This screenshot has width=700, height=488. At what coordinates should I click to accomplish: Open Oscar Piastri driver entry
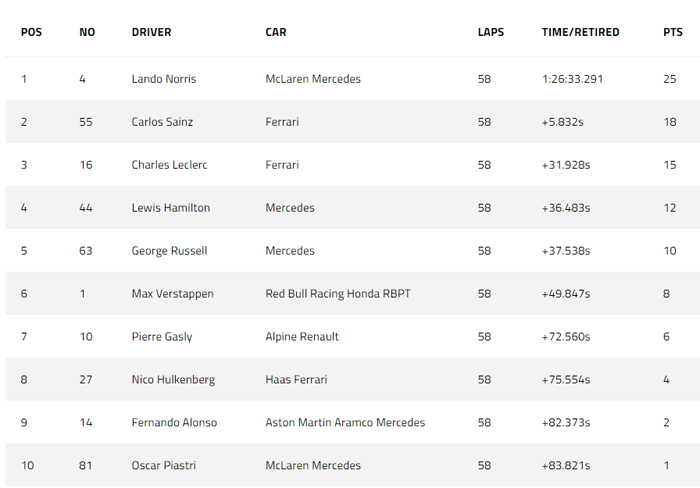[162, 466]
